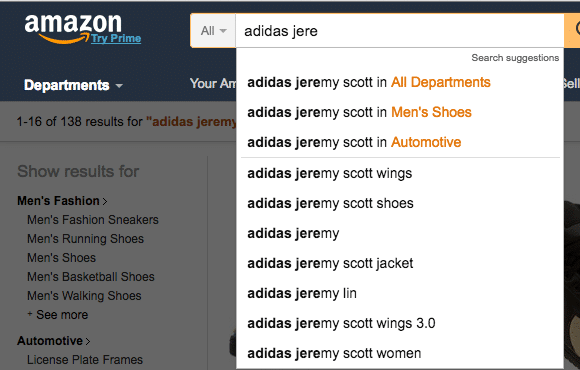Click the Show results for heading
Viewport: 580px width, 370px height.
(78, 171)
